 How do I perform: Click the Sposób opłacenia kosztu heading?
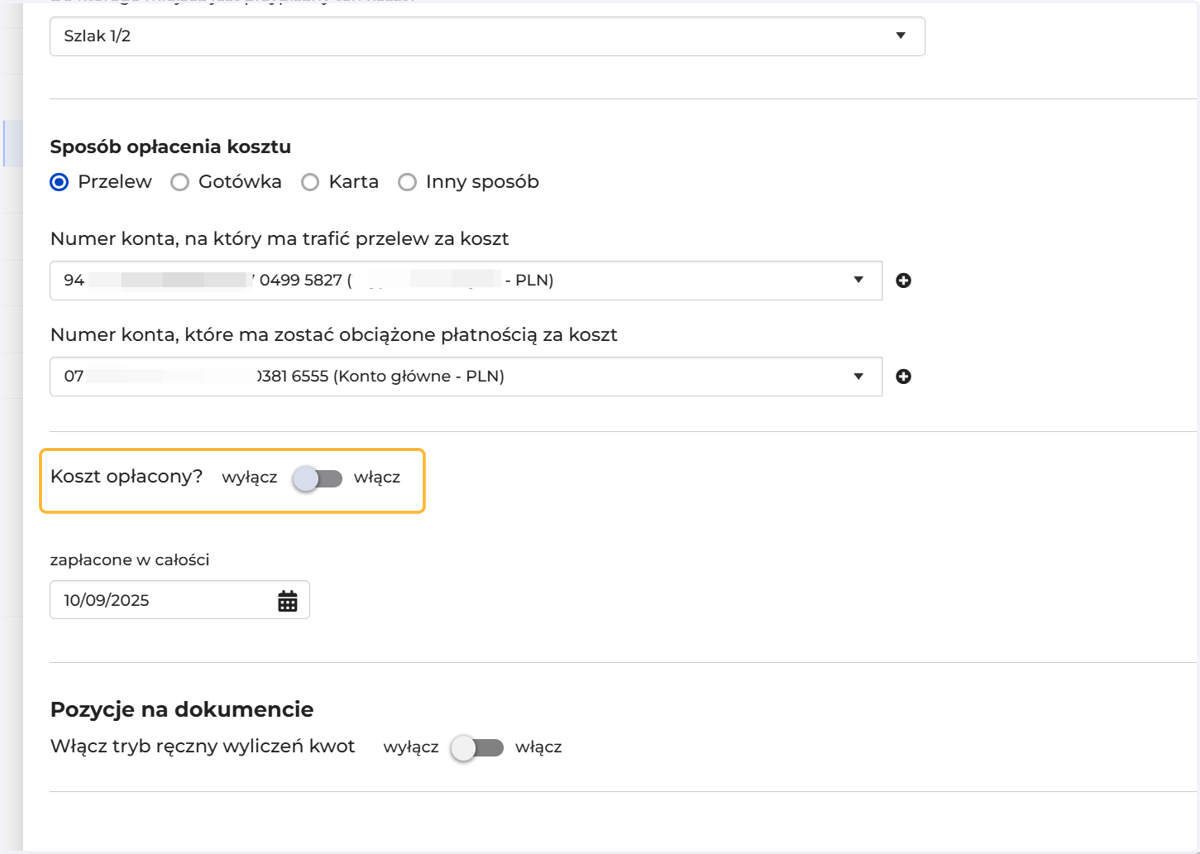pyautogui.click(x=170, y=147)
